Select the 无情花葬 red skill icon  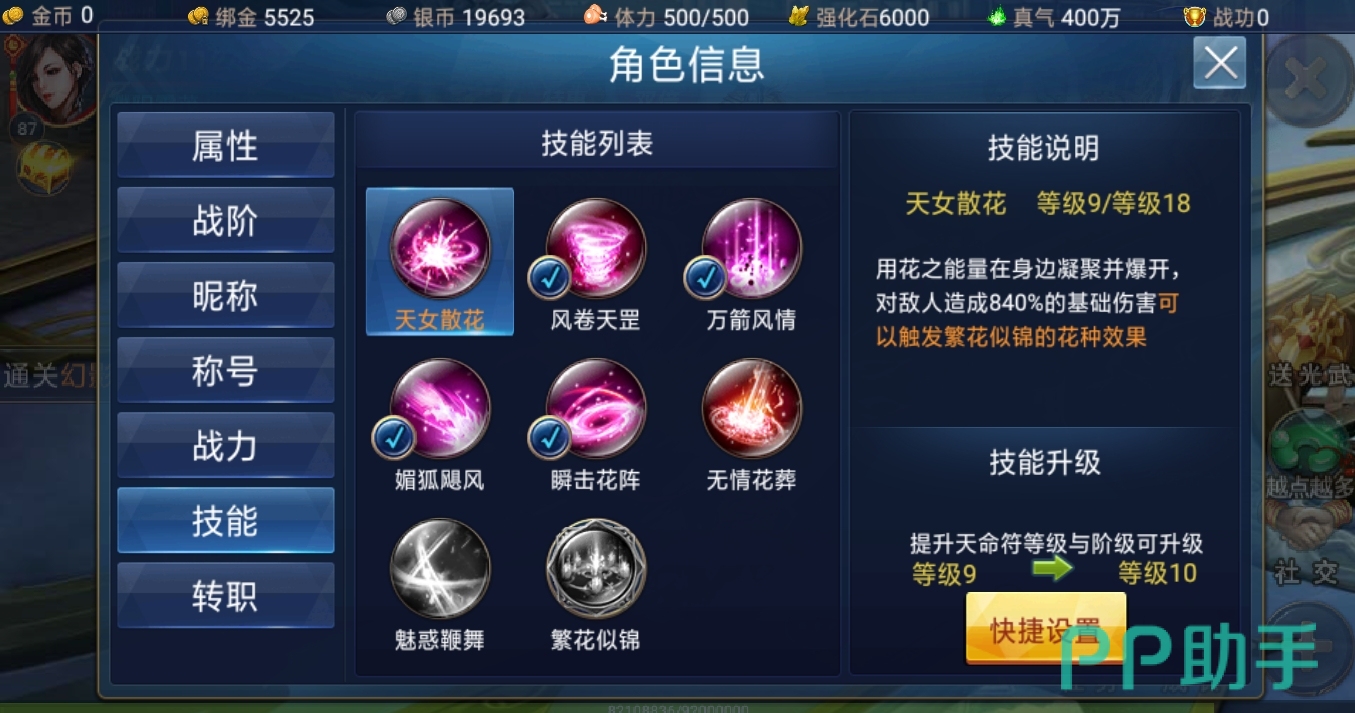(x=752, y=408)
